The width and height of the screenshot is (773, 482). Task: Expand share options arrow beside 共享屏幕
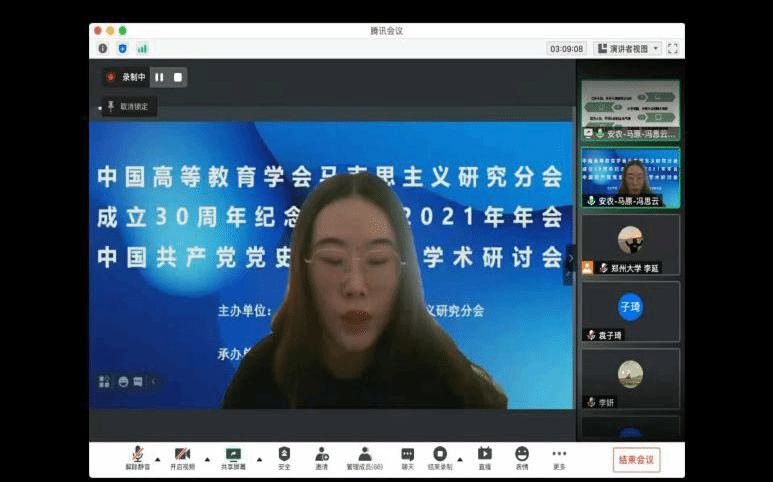259,459
